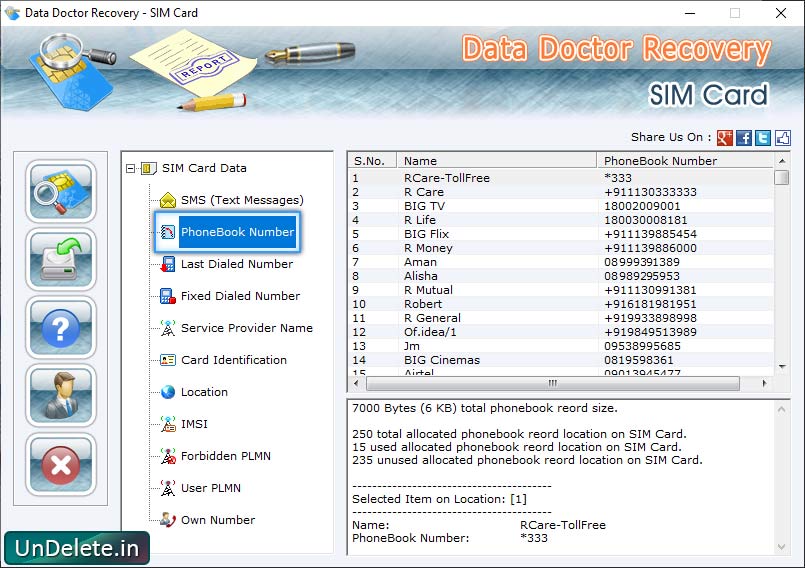Click the table horizontal scrollbar left arrow
The image size is (805, 568).
356,383
